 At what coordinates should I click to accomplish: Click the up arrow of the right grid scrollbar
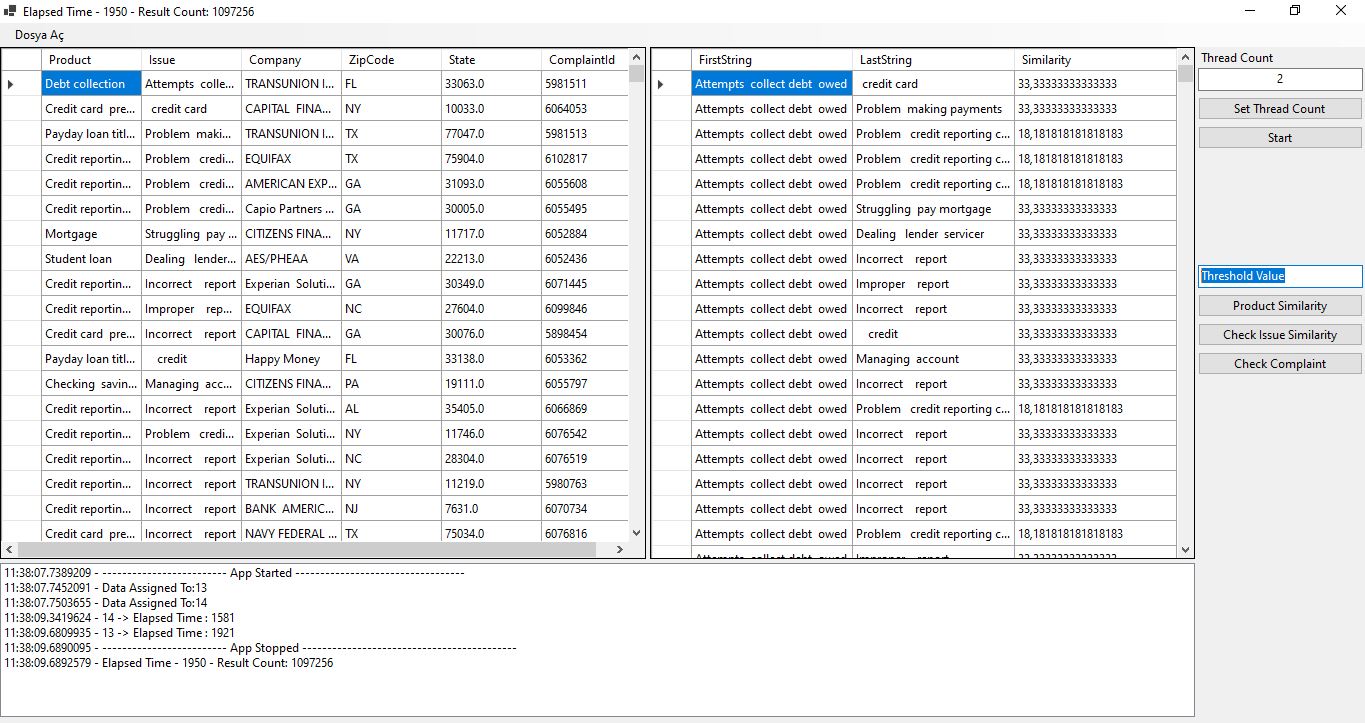pyautogui.click(x=1185, y=57)
